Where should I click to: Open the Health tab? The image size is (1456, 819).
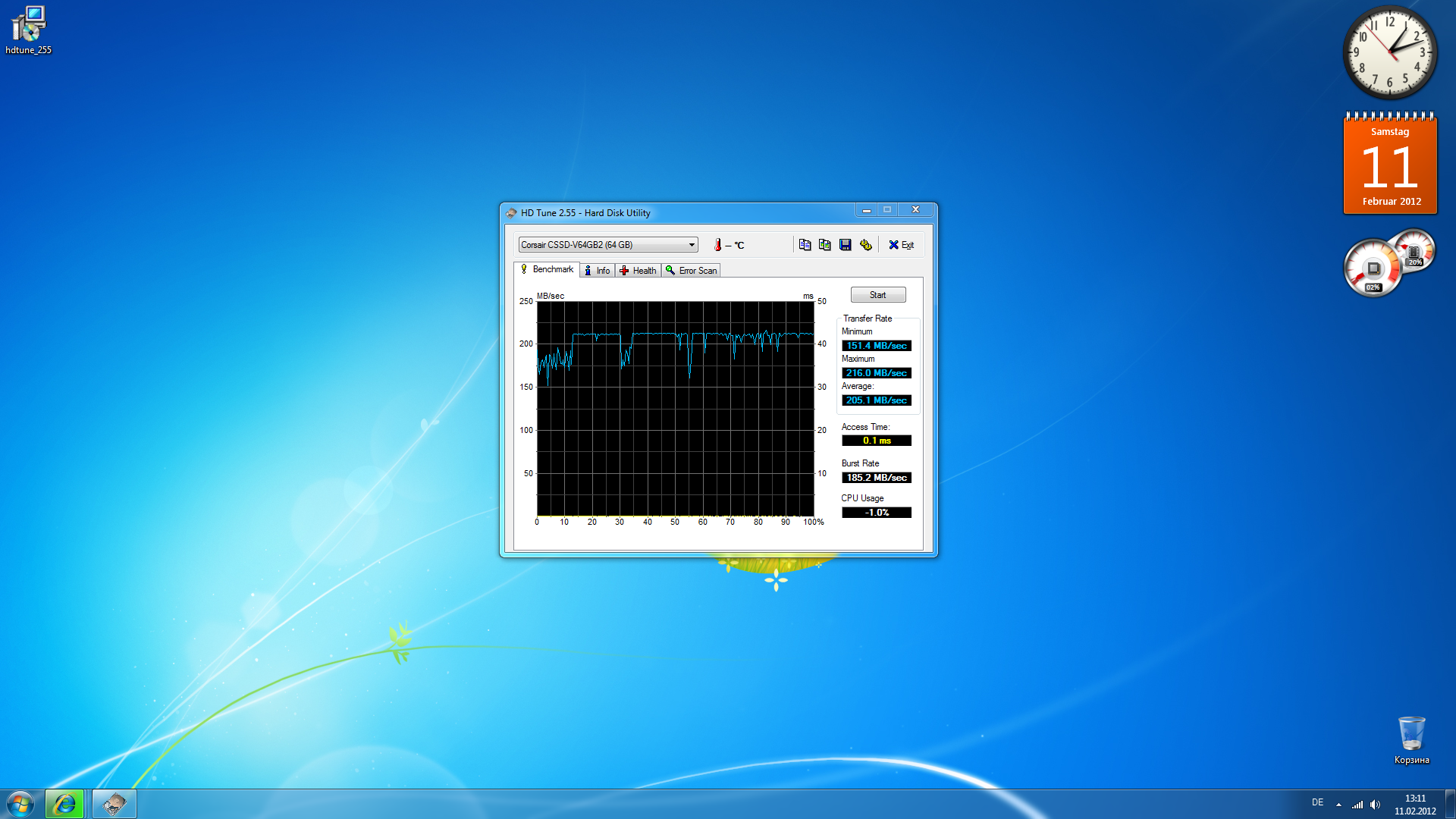click(638, 271)
